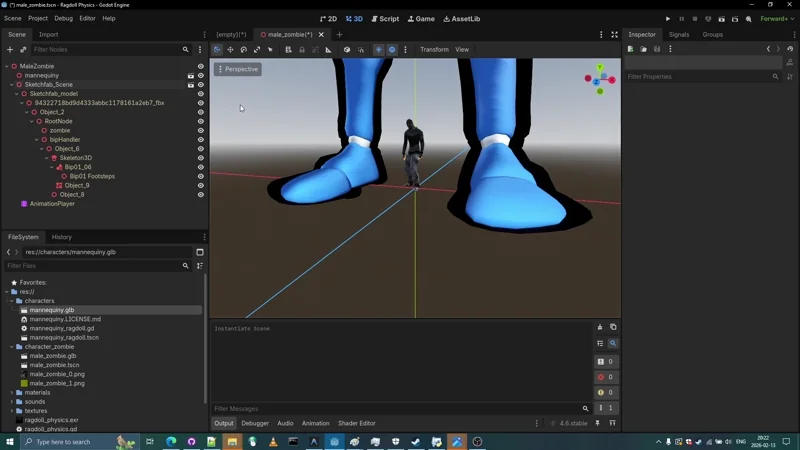Toggle visibility of Skeleton3D node
The image size is (800, 450).
click(200, 158)
